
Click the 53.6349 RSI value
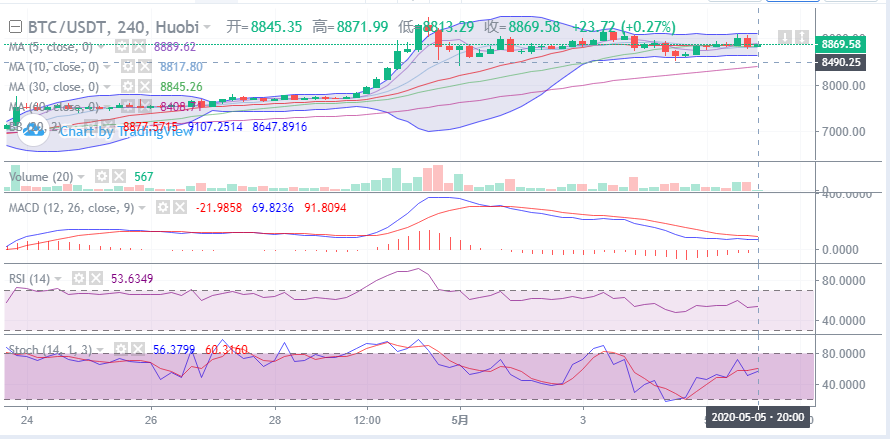[x=132, y=278]
